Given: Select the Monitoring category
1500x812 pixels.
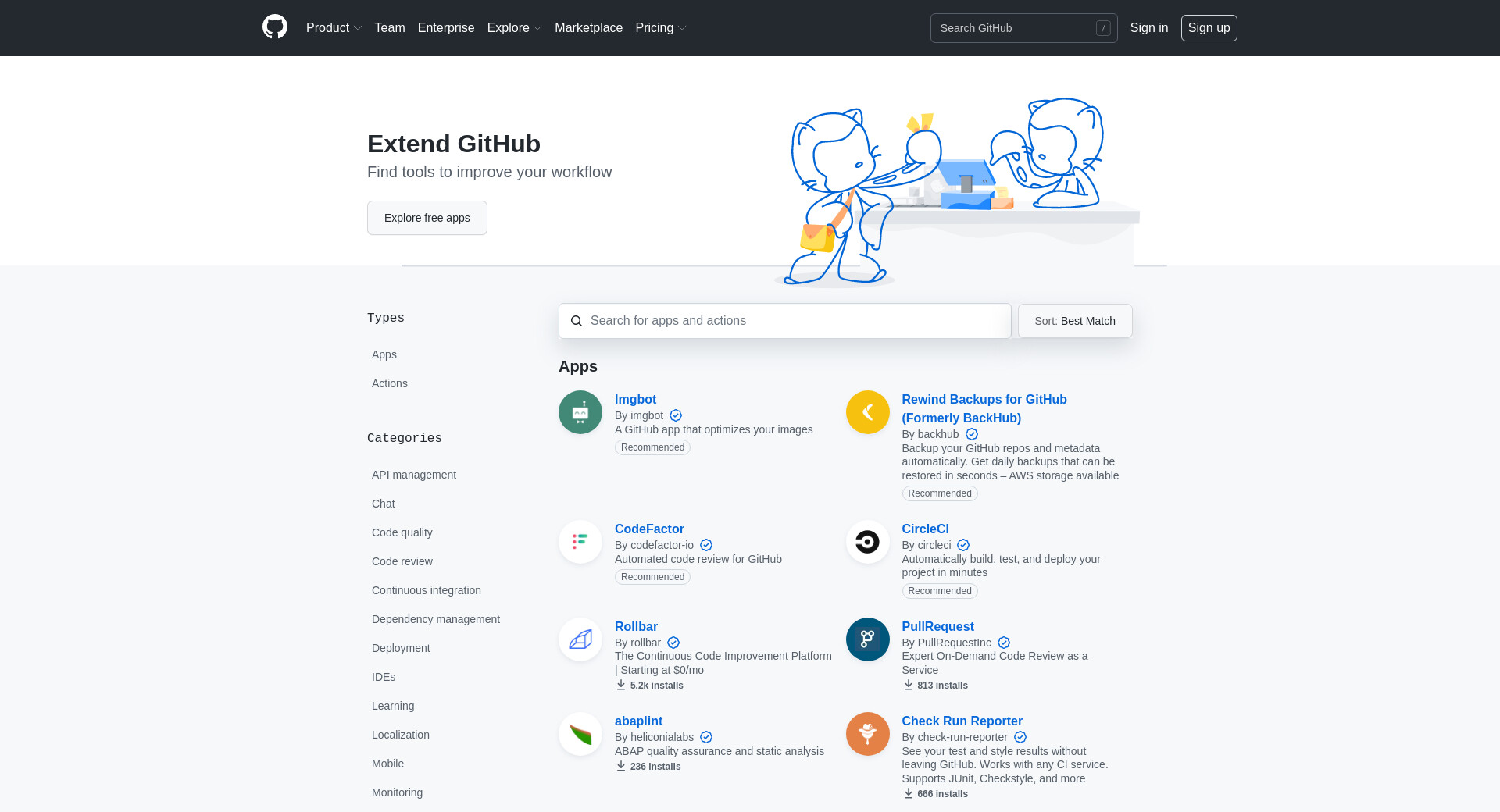Looking at the screenshot, I should click(397, 792).
